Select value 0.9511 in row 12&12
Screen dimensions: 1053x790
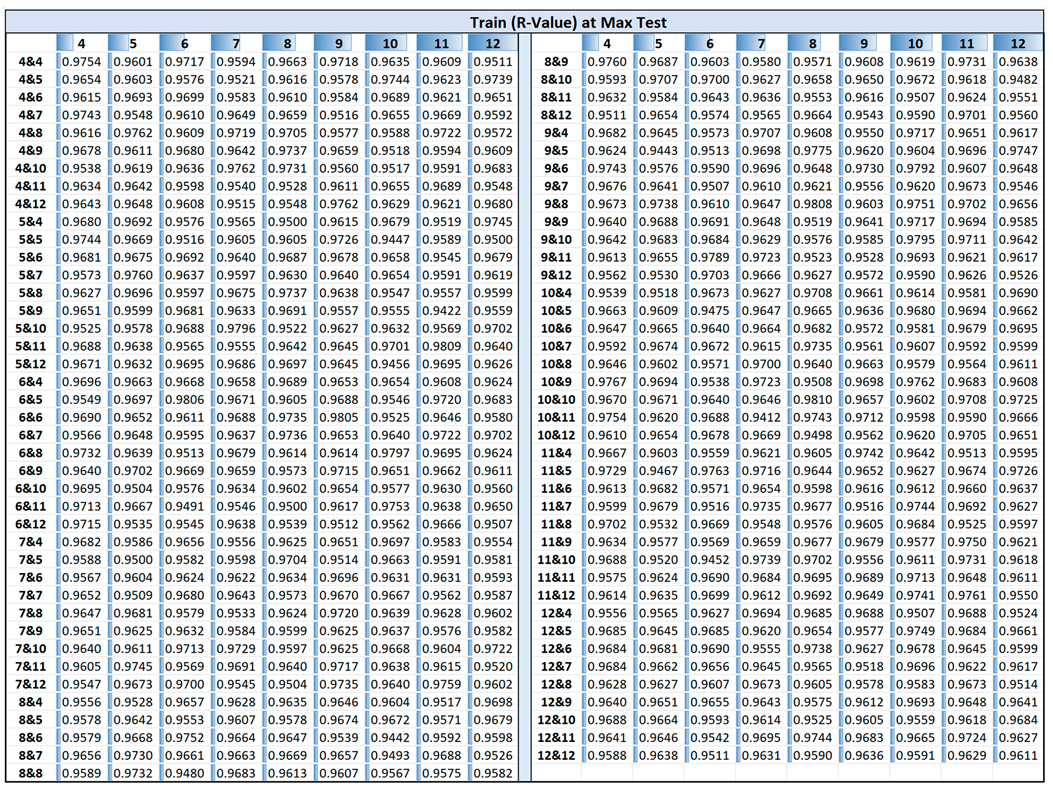(x=710, y=756)
